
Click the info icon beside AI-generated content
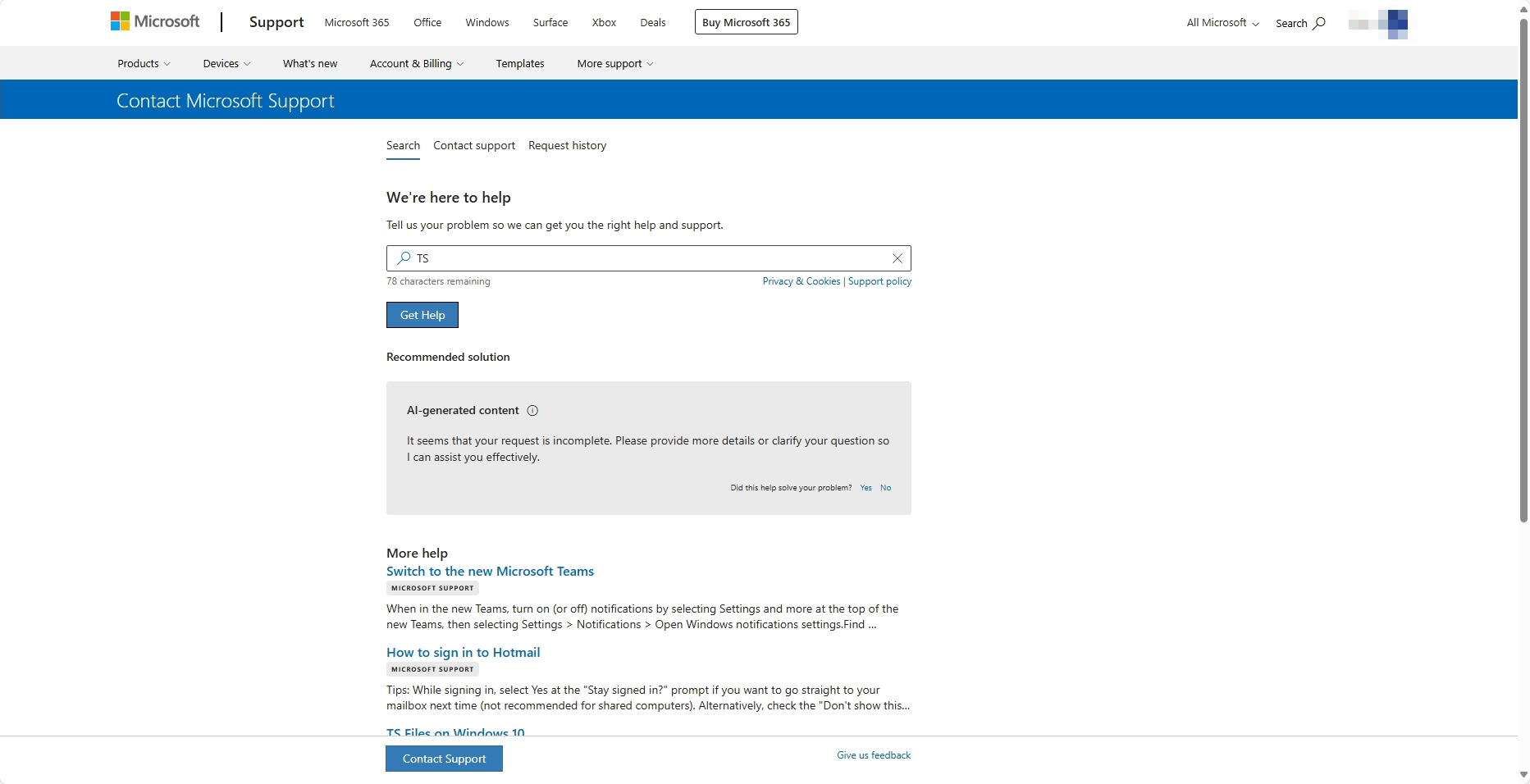[x=532, y=411]
